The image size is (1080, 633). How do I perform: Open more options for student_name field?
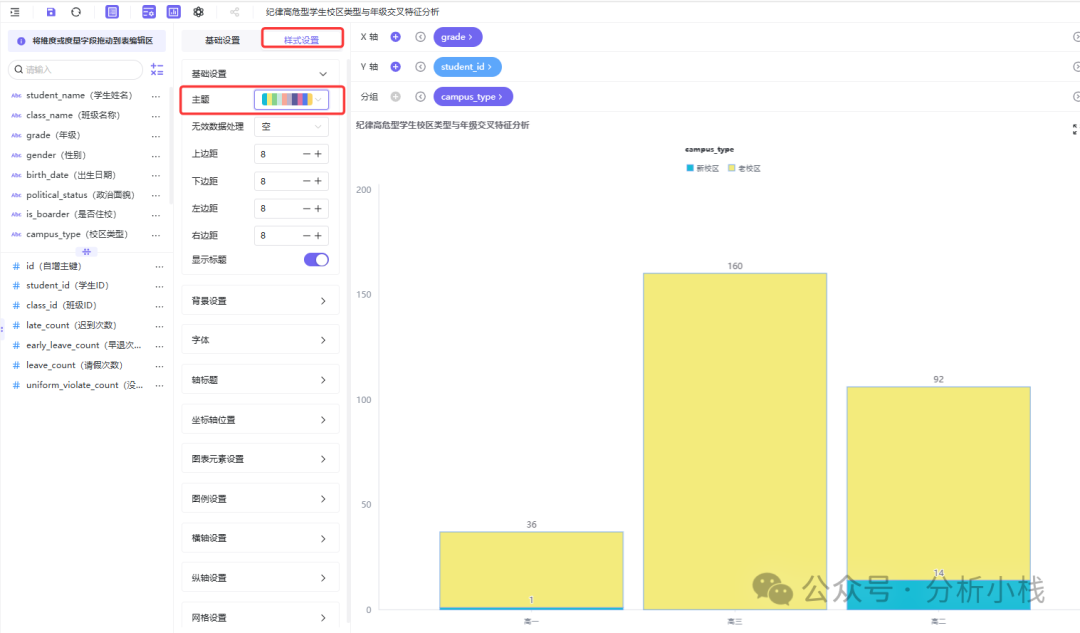[156, 96]
